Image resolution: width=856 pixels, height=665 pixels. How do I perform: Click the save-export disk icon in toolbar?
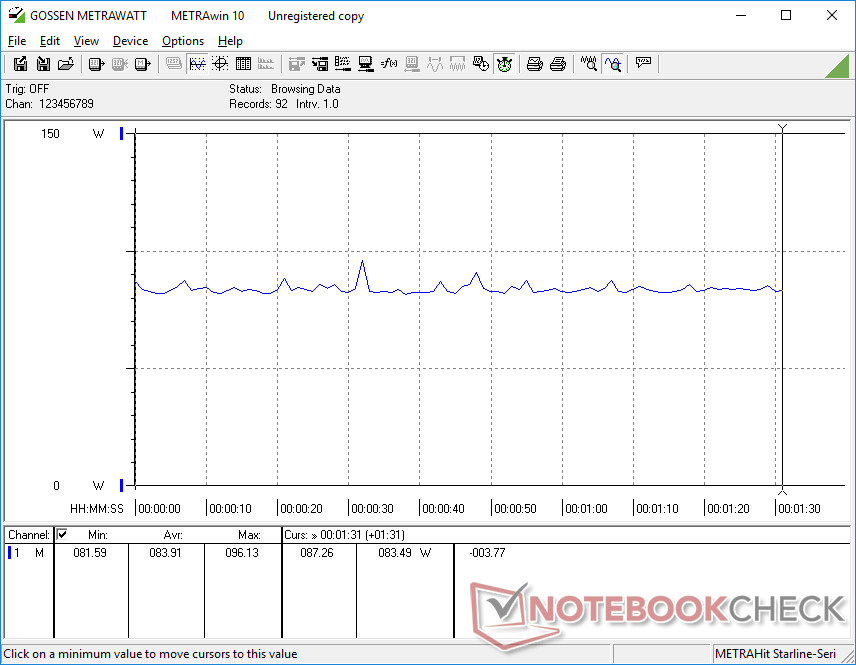(x=20, y=64)
